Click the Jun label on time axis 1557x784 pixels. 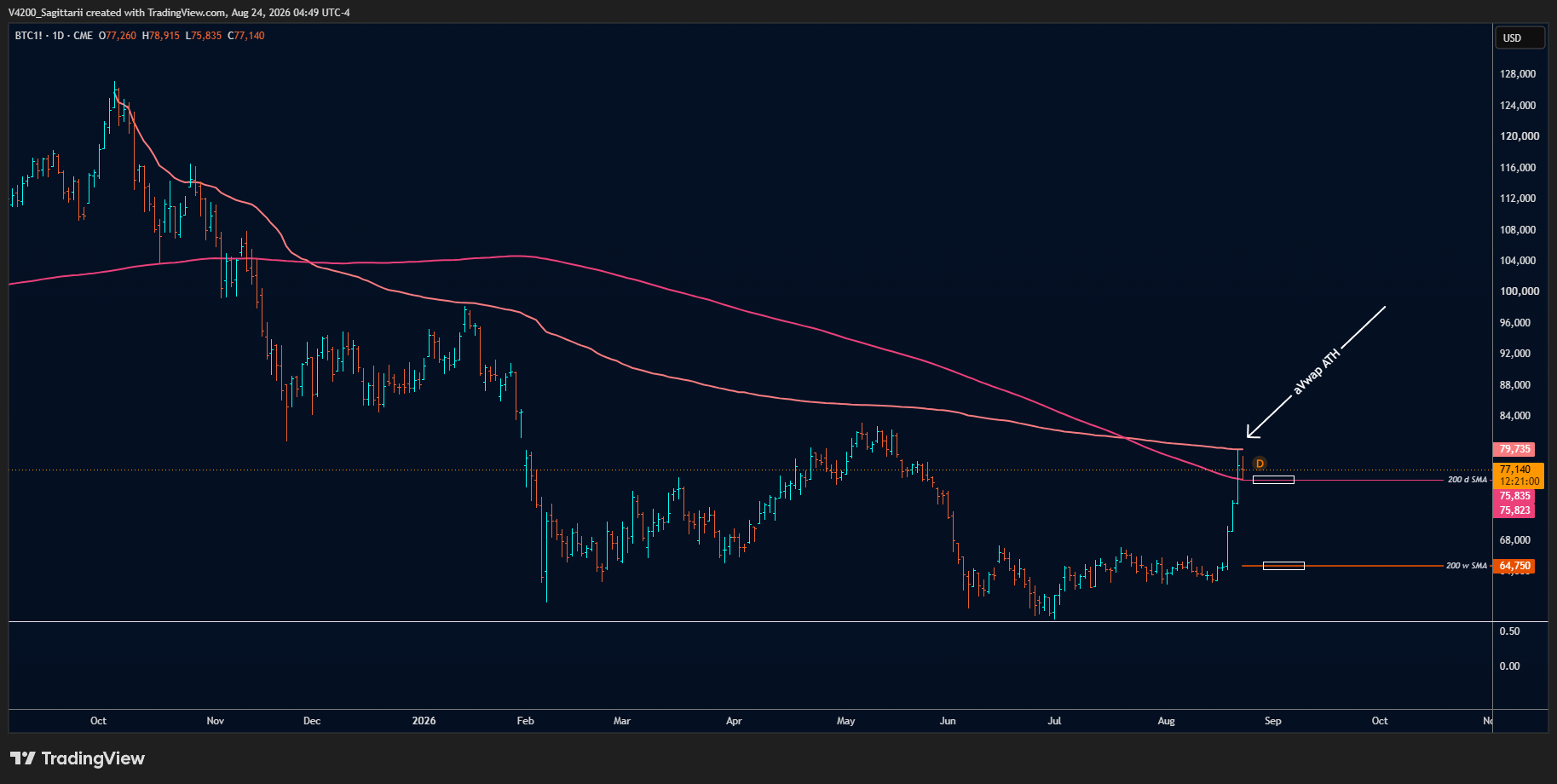point(948,721)
